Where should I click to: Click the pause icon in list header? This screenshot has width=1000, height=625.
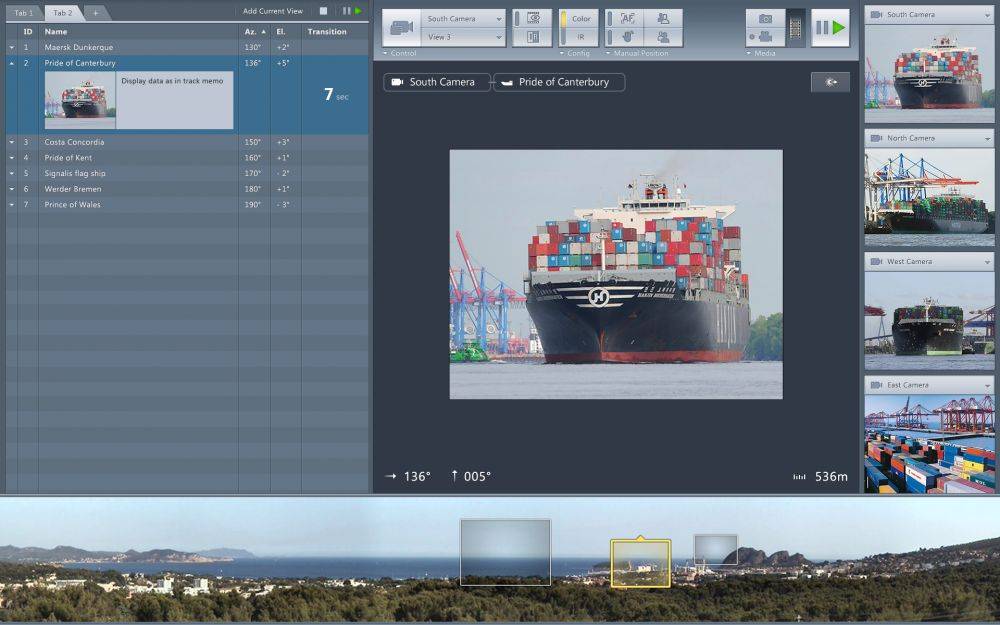point(346,11)
